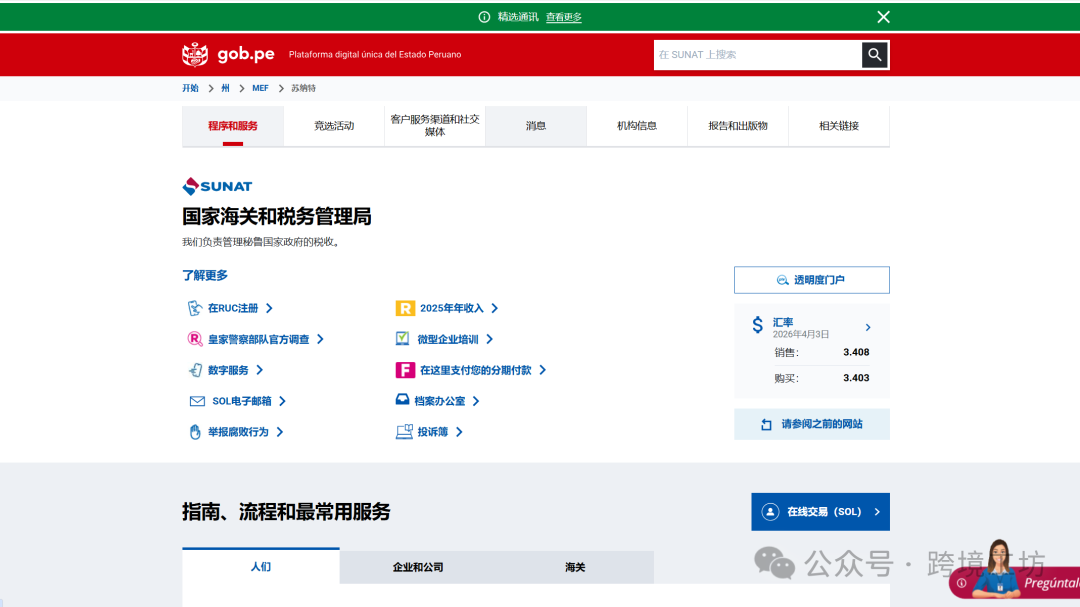Open the 海关 tab in the services section
1080x607 pixels.
573,566
